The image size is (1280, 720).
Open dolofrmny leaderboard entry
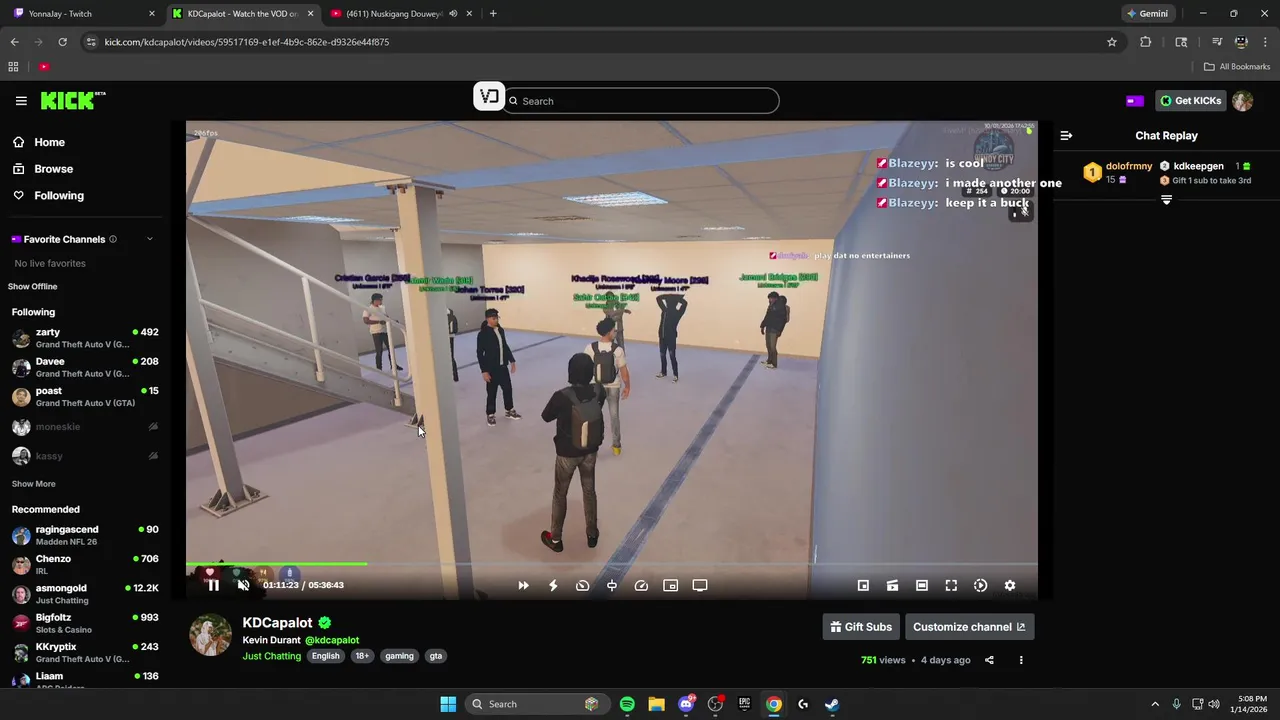point(1118,172)
